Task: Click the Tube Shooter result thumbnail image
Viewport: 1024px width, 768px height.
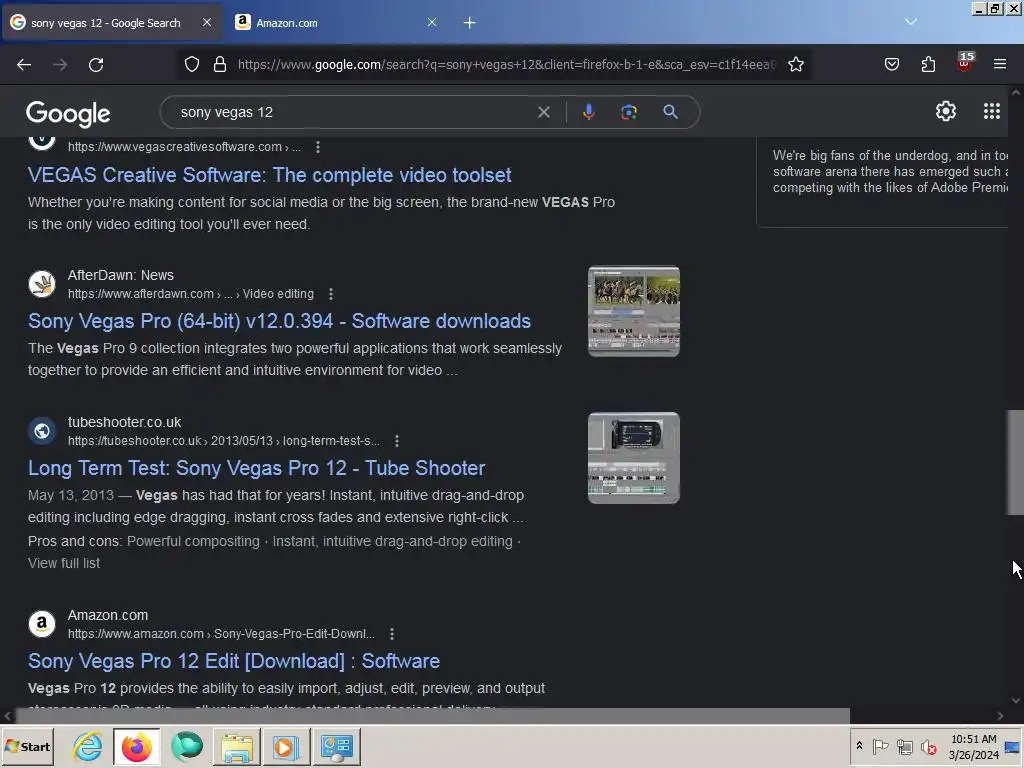Action: coord(633,458)
